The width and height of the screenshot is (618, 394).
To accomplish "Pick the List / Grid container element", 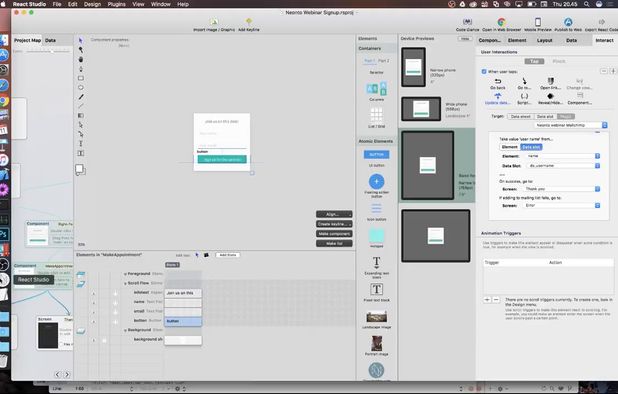I will click(376, 115).
